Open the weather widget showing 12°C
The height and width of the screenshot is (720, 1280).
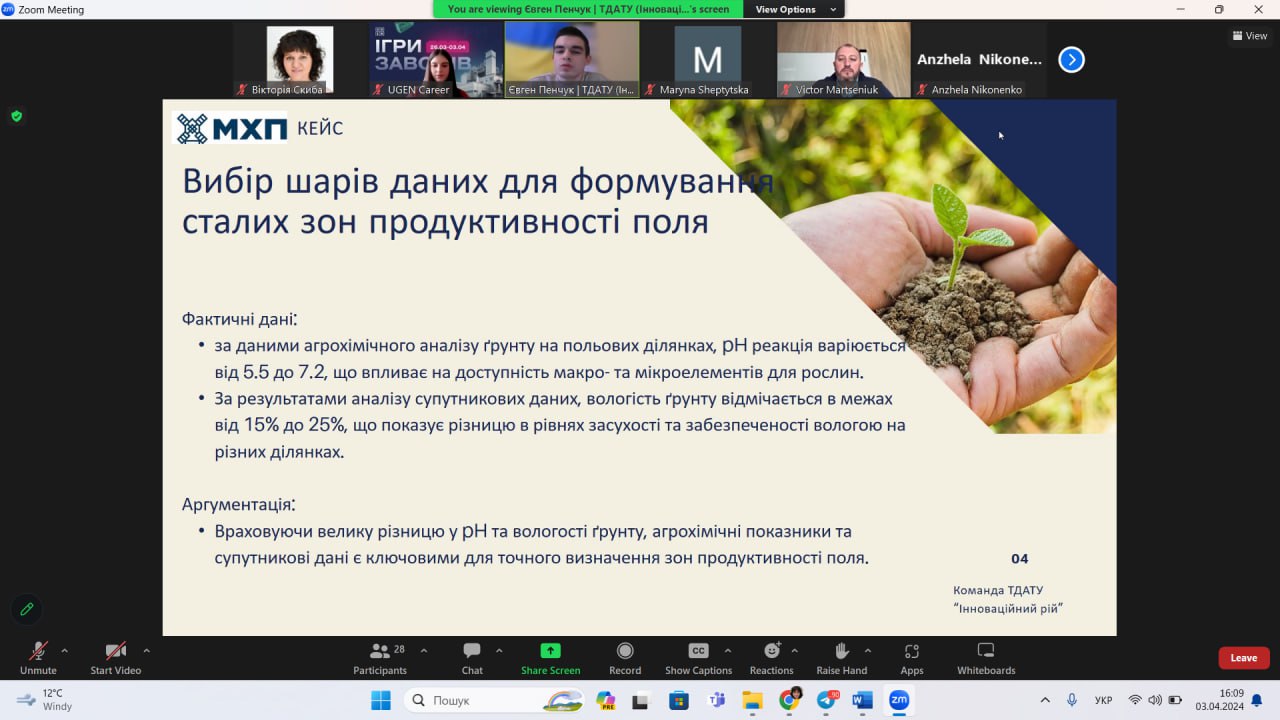click(x=45, y=700)
